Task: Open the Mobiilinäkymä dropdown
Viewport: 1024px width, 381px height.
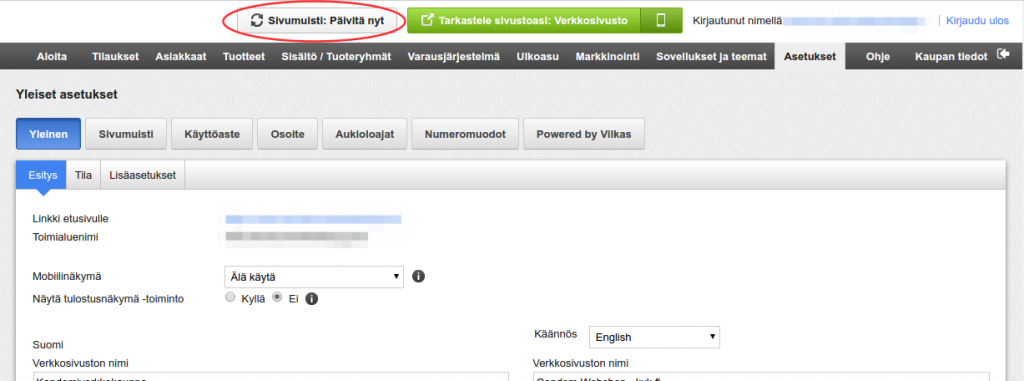Action: tap(313, 276)
